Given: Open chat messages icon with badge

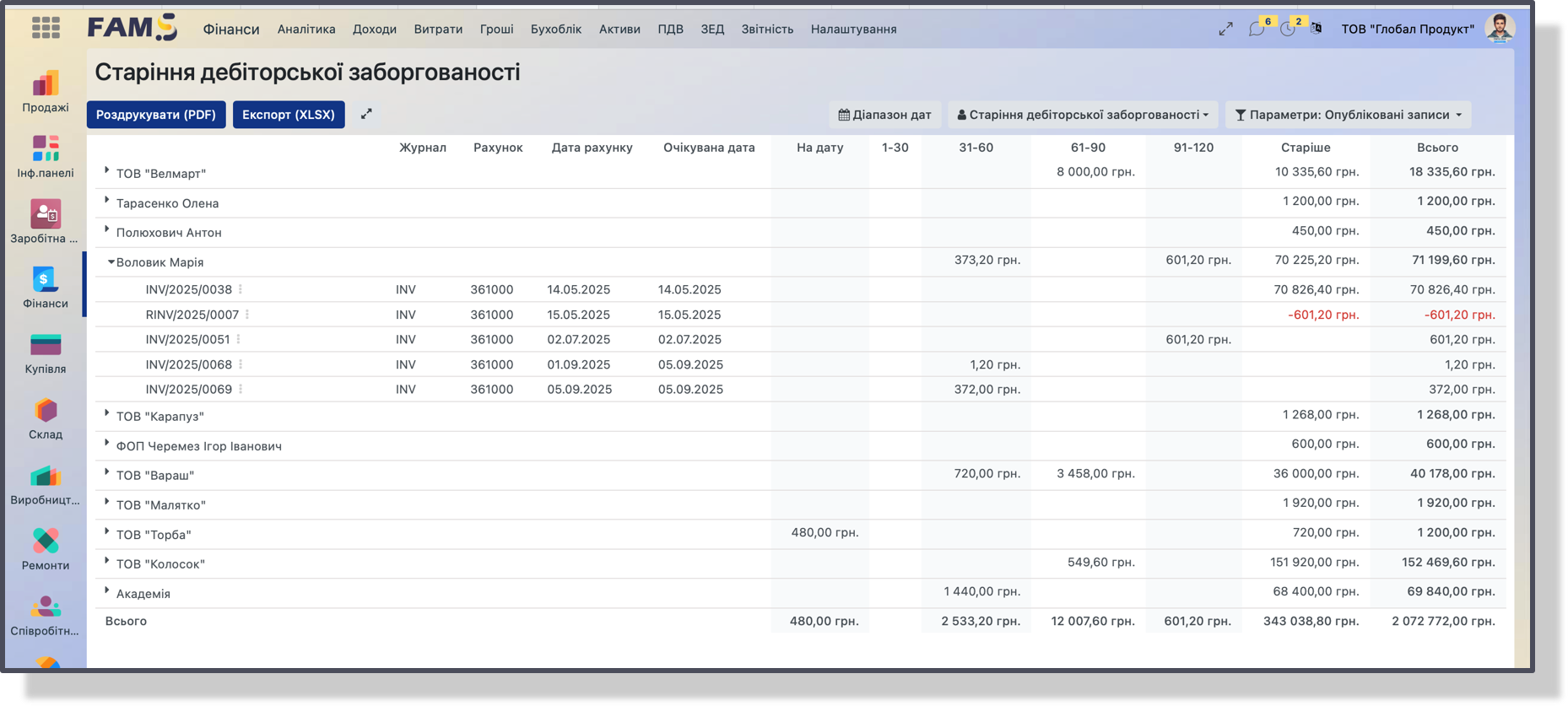Looking at the screenshot, I should pos(1257,29).
